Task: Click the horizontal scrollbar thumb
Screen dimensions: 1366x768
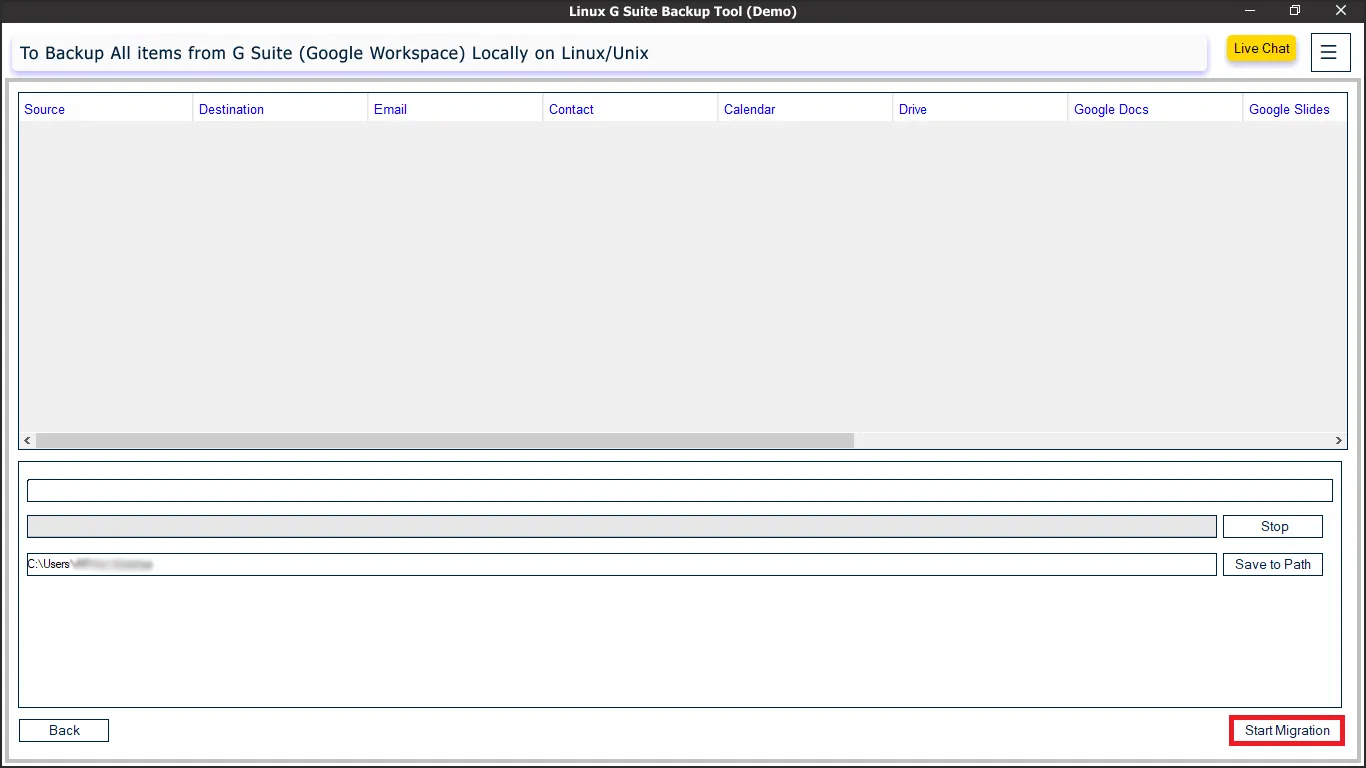Action: 445,441
